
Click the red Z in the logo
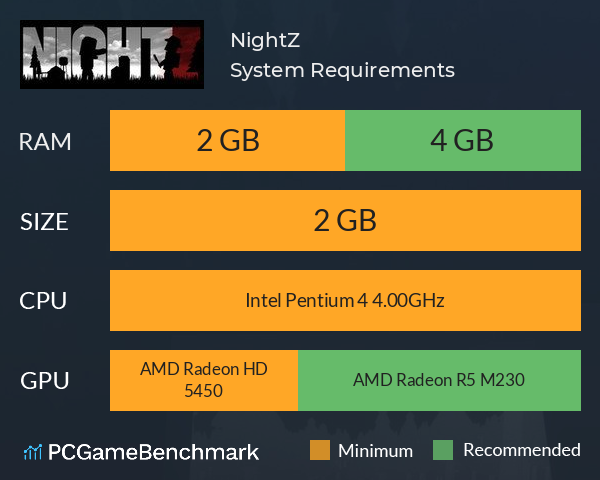[x=186, y=53]
